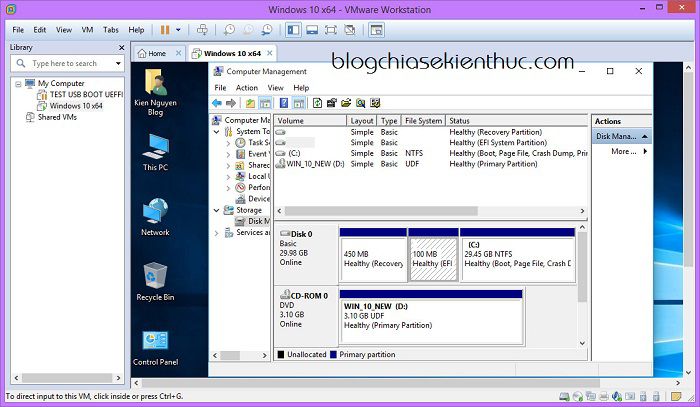Click the Back arrow in Computer Management
This screenshot has height=407, width=700.
click(217, 104)
